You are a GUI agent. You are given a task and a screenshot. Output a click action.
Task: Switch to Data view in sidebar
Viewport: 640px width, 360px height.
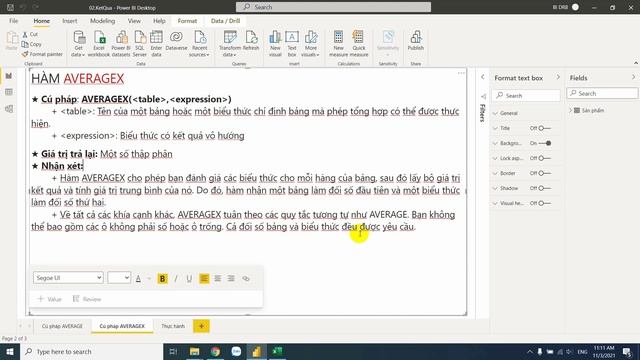click(9, 92)
